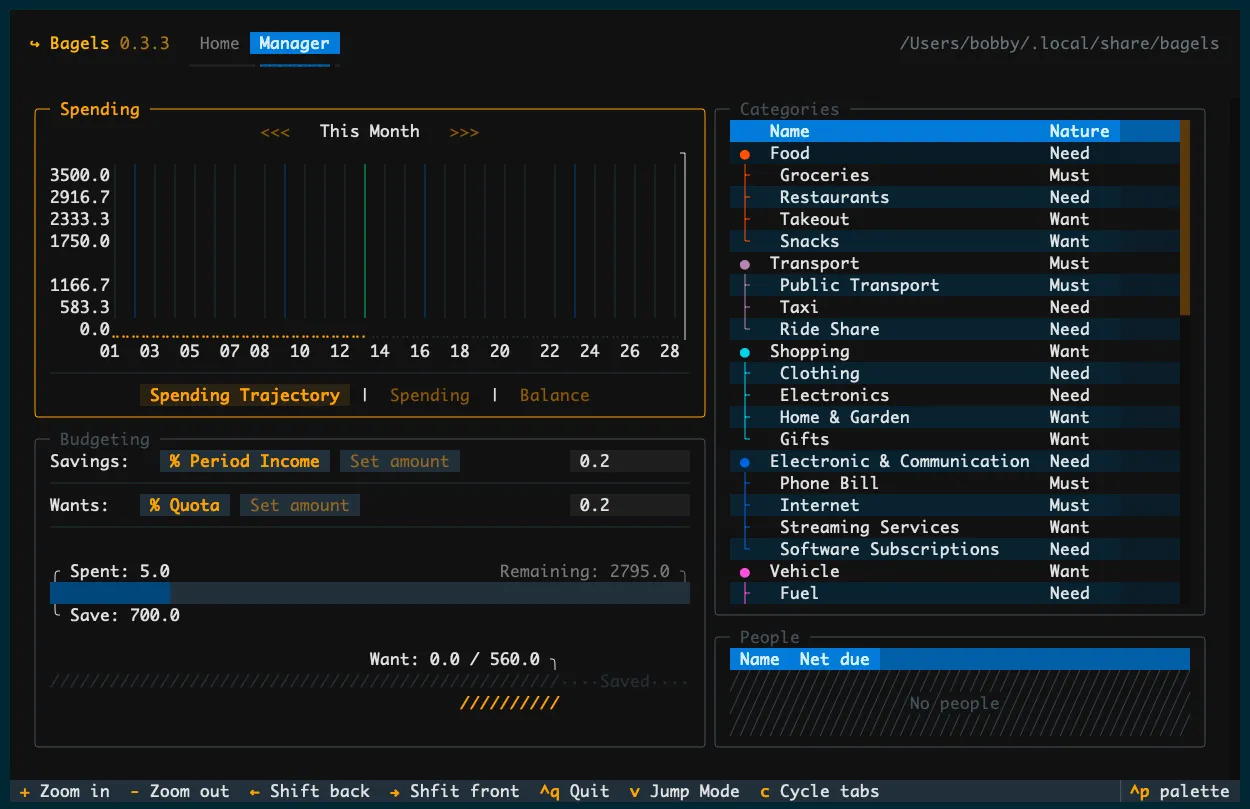The image size is (1250, 809).
Task: Click the Savings value input field
Action: (x=629, y=461)
